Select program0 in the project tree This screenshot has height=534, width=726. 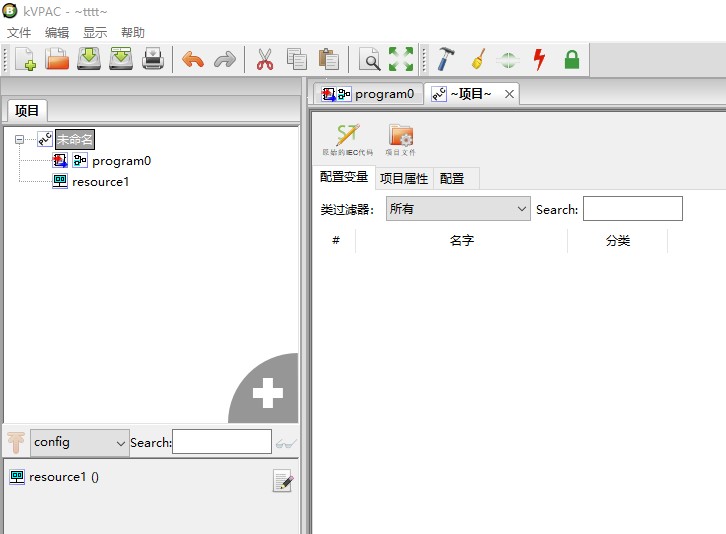tap(121, 160)
